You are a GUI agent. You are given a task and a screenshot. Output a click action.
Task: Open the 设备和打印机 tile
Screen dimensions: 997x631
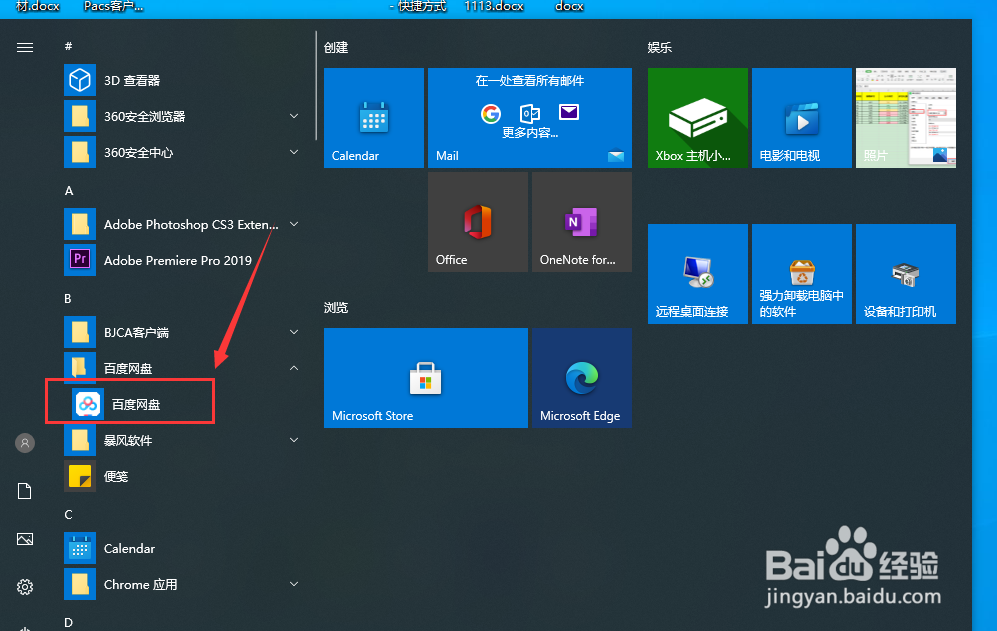905,274
